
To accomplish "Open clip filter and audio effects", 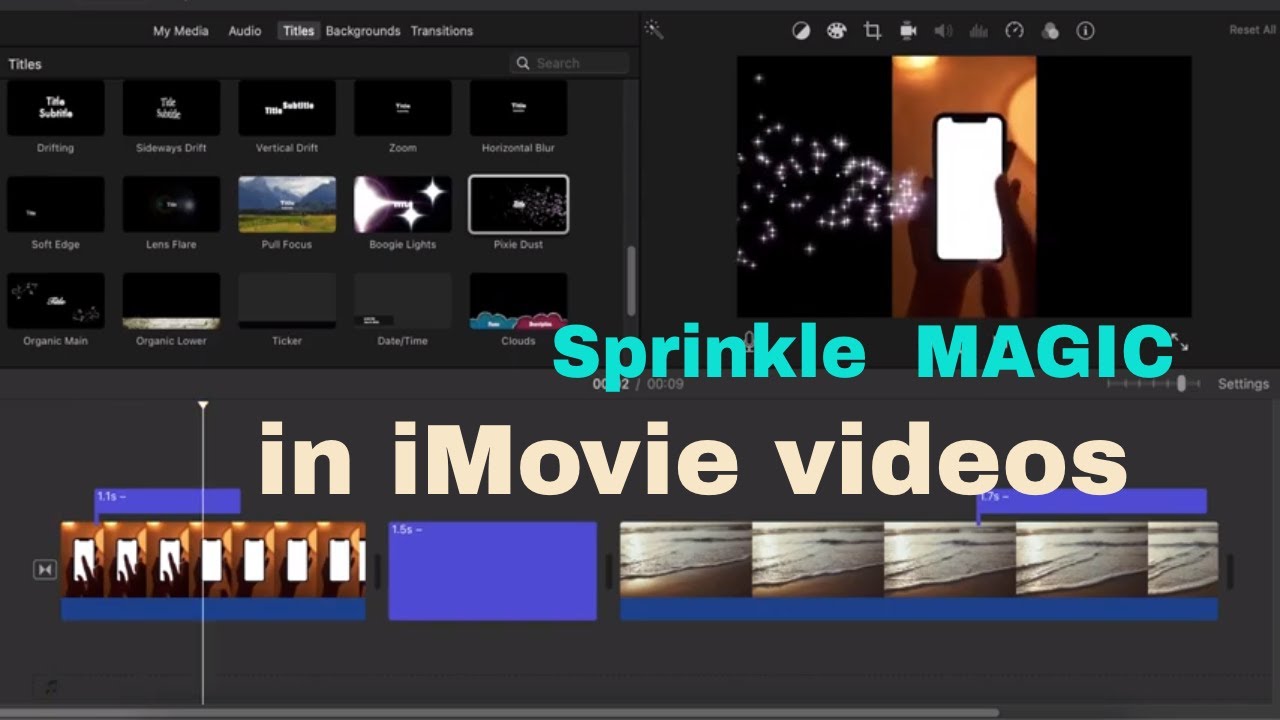I will pyautogui.click(x=1049, y=31).
